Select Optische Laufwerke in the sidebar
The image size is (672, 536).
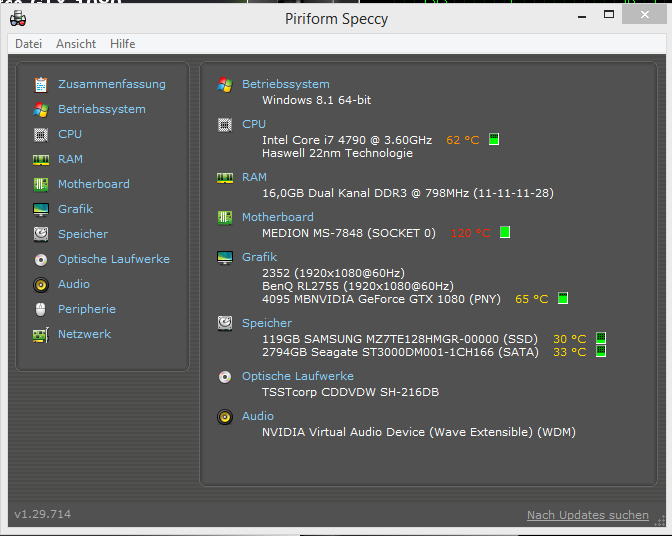click(x=114, y=259)
